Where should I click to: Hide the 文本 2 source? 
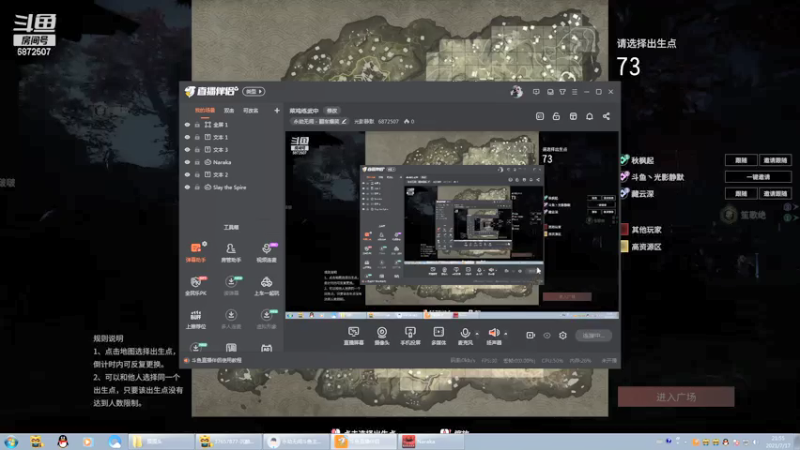[187, 174]
